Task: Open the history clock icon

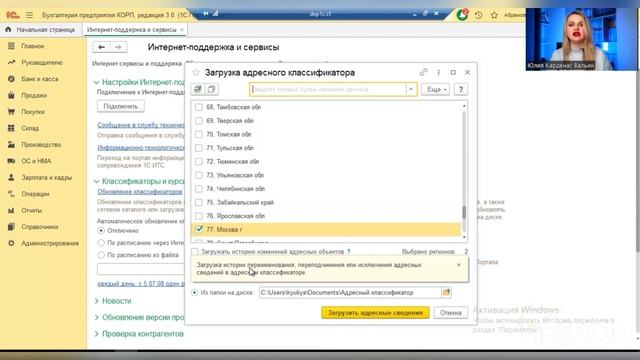Action: click(x=478, y=15)
